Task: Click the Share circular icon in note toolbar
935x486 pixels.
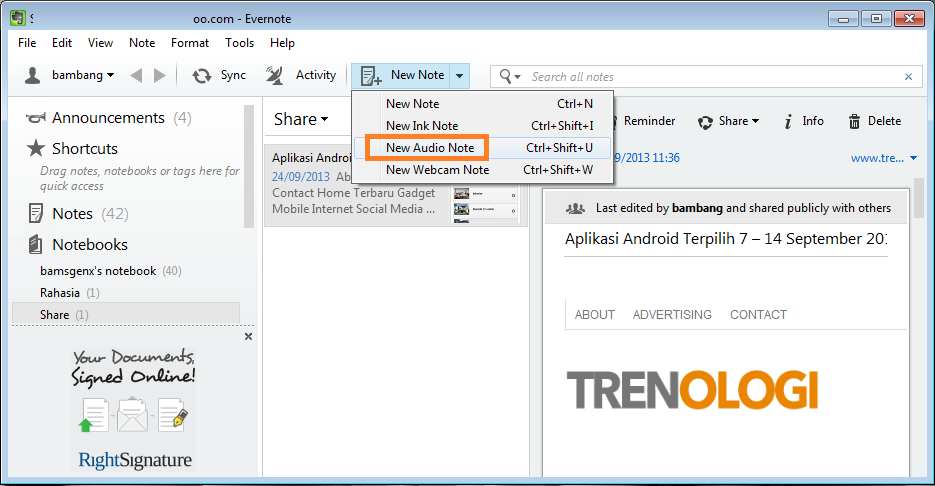Action: [x=705, y=122]
